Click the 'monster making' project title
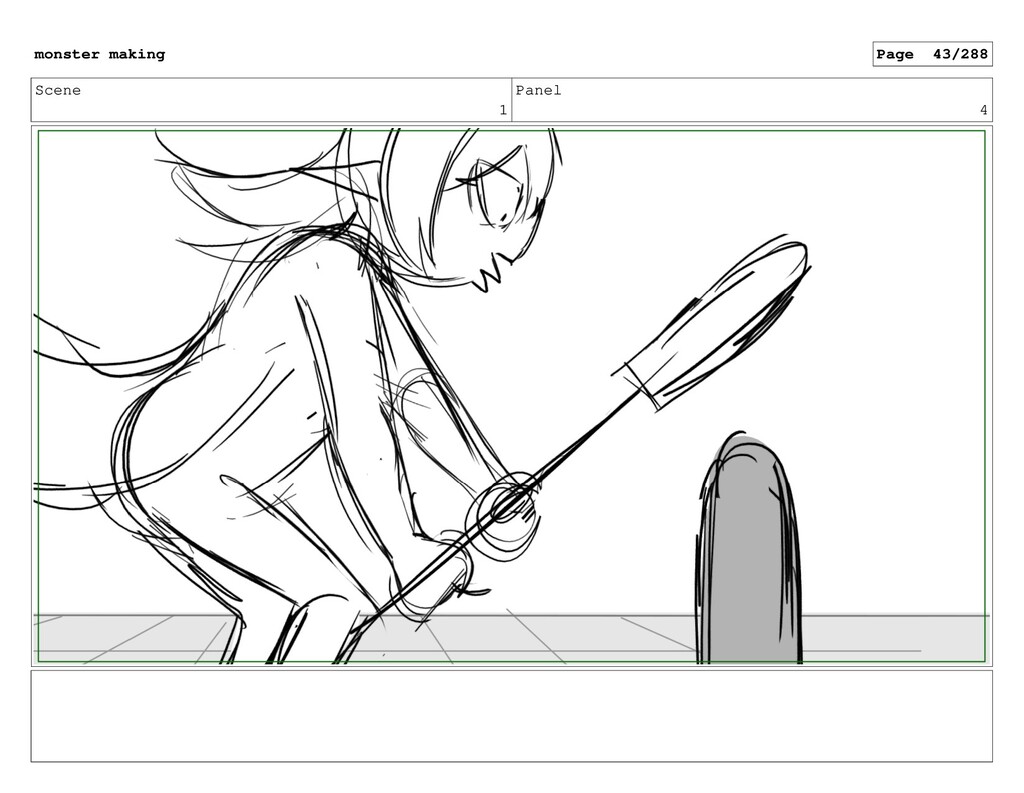The image size is (1024, 793). point(99,54)
